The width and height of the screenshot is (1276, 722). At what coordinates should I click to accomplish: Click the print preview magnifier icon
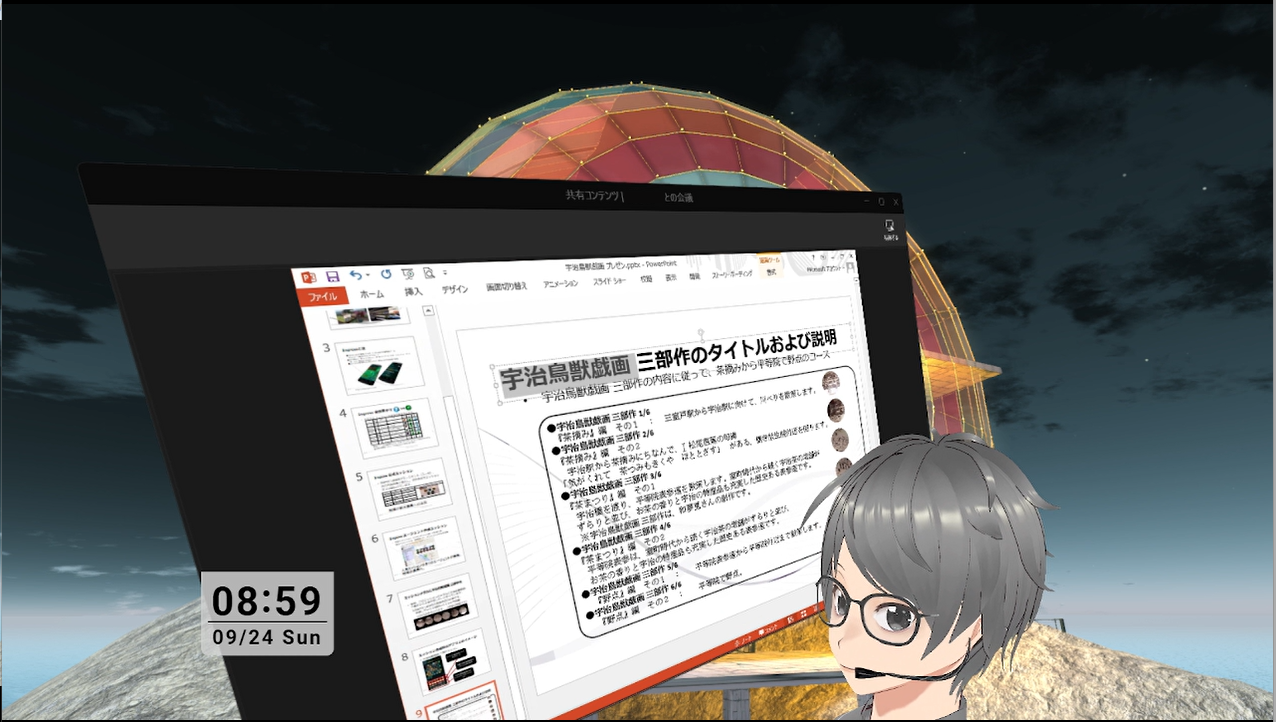[429, 272]
